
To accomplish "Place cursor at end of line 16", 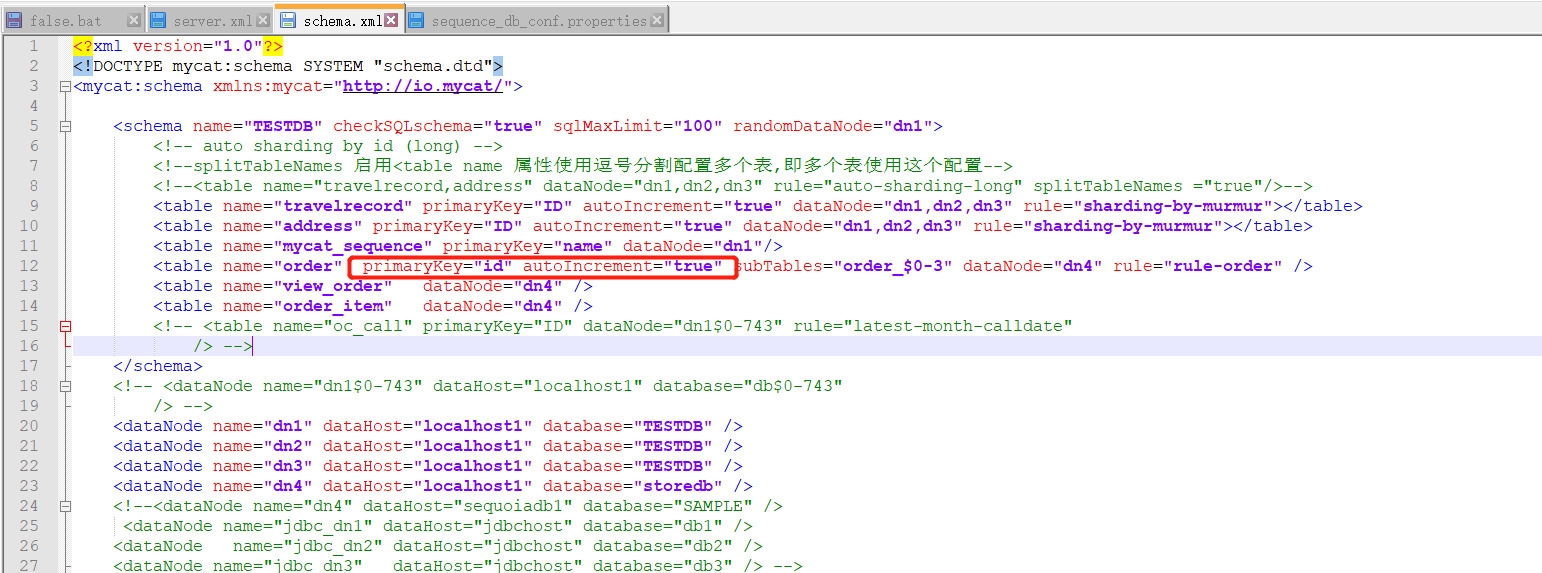I will point(254,346).
